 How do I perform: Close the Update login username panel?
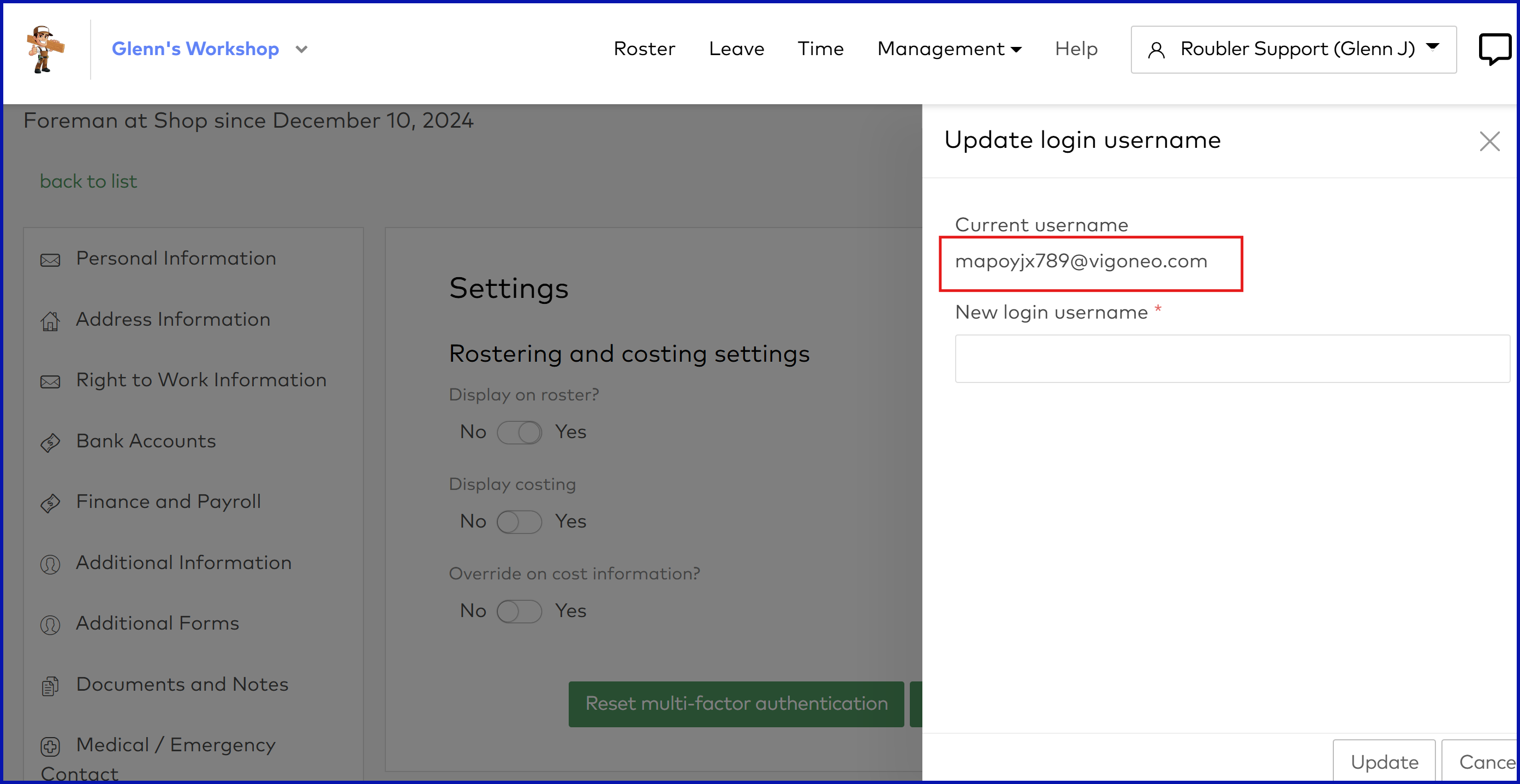point(1489,141)
